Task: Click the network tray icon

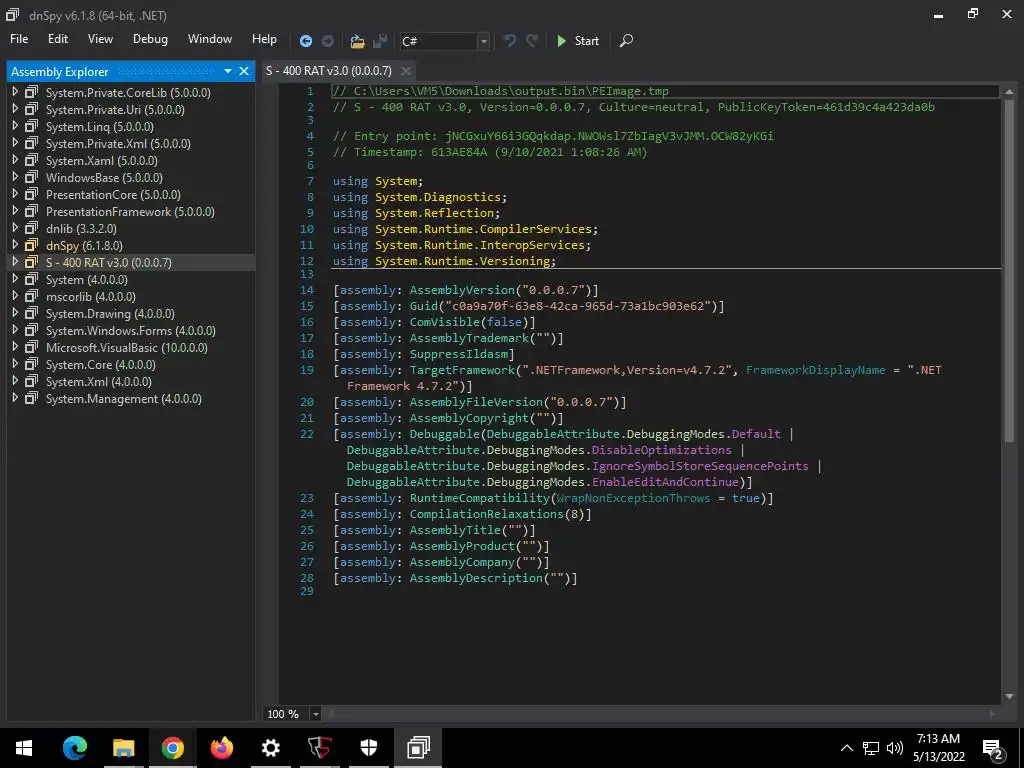Action: pyautogui.click(x=871, y=748)
